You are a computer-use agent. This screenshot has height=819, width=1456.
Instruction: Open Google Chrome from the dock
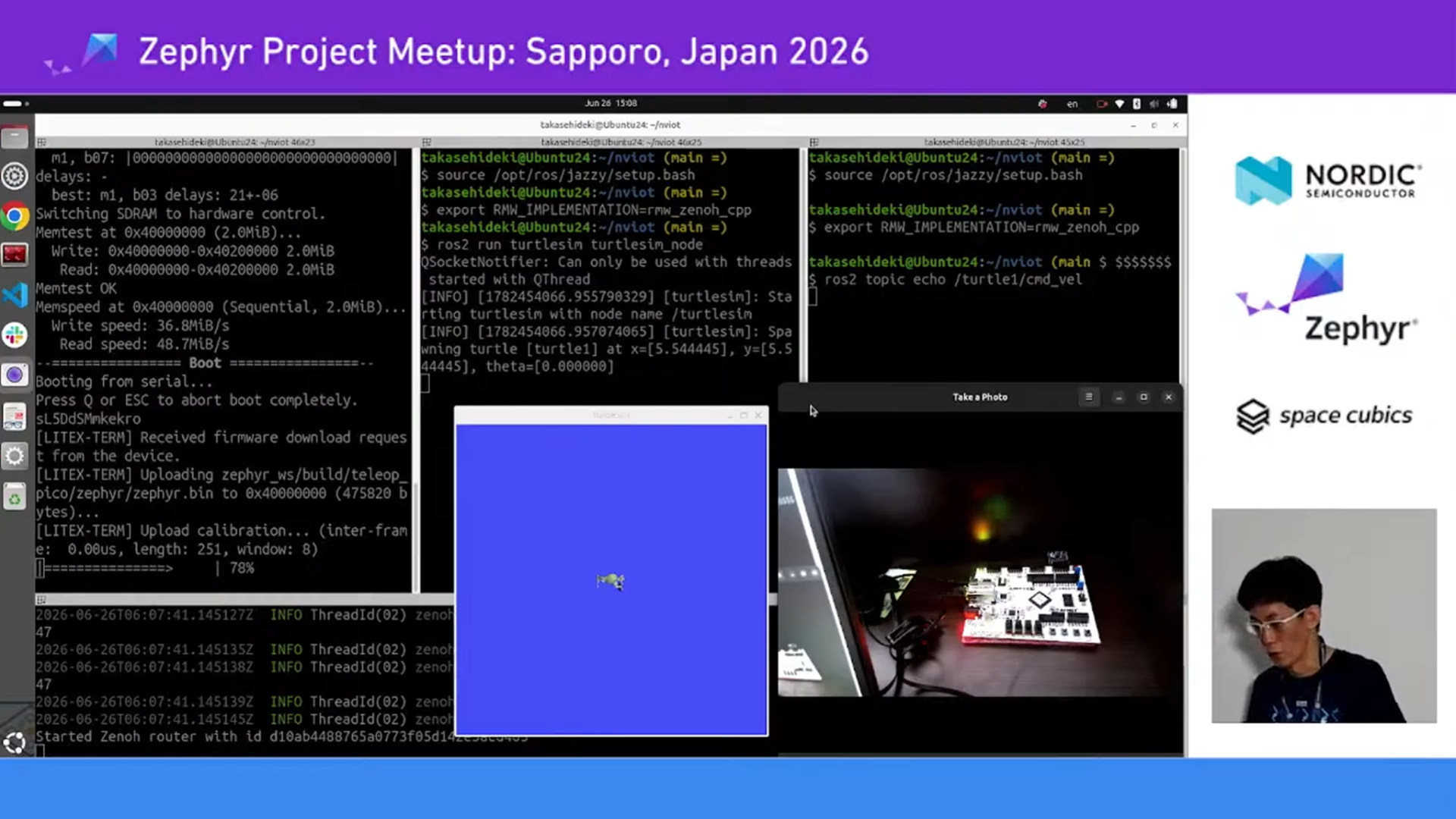(x=14, y=217)
